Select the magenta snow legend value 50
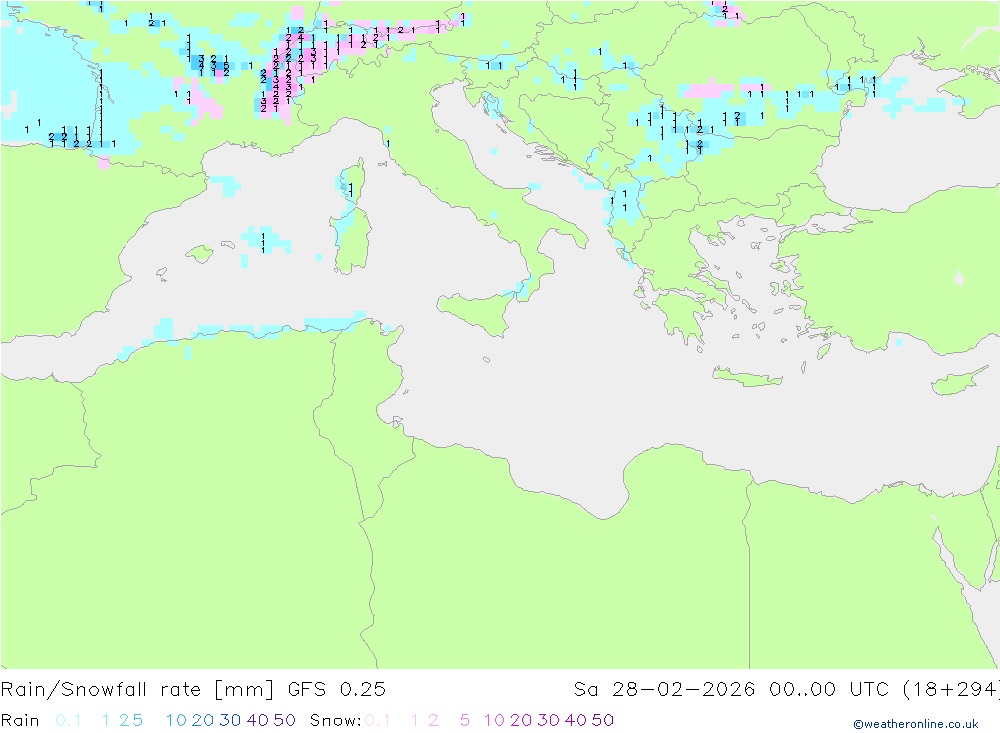The image size is (1000, 733). [x=603, y=720]
